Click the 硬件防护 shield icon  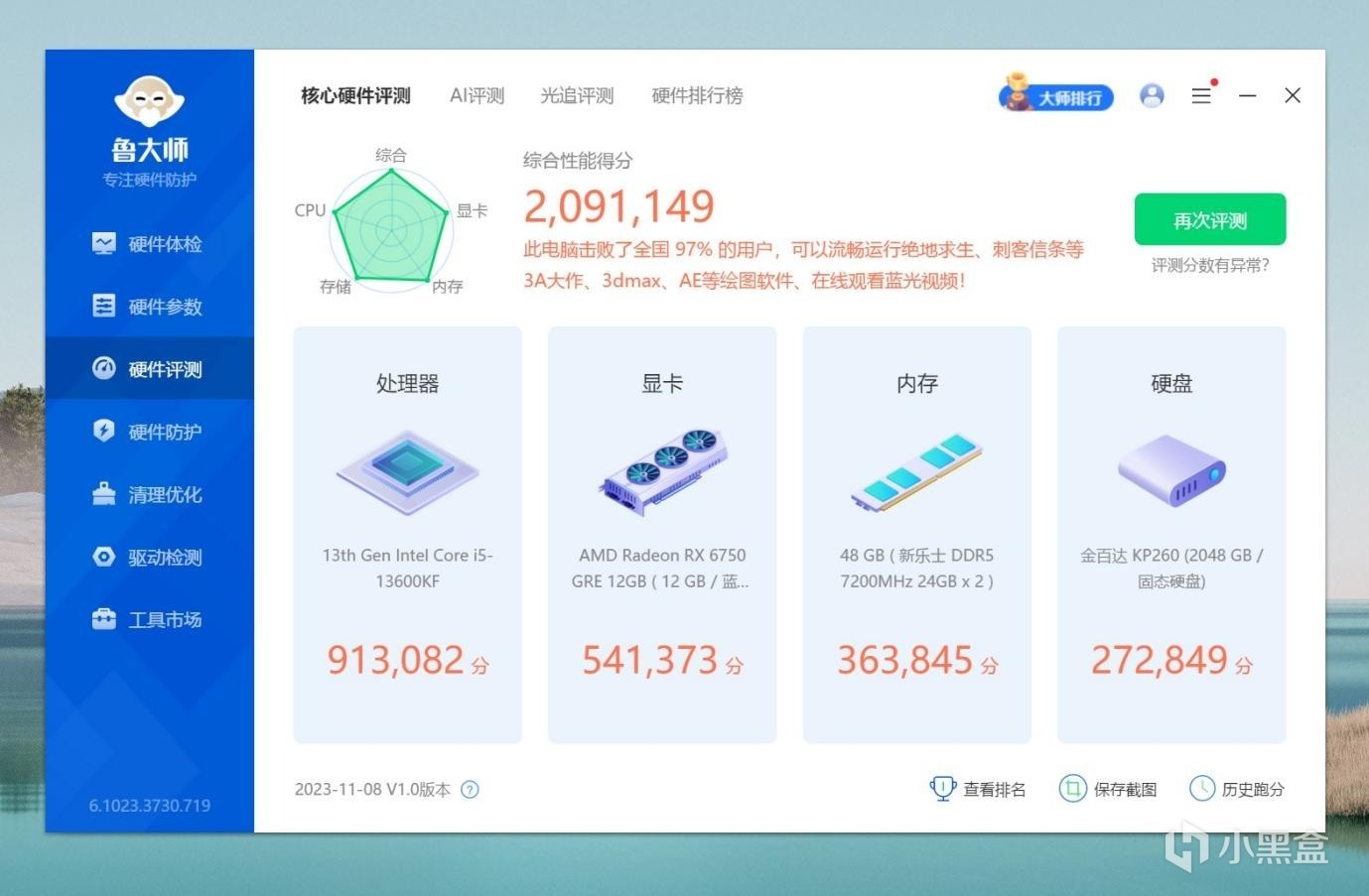(104, 431)
